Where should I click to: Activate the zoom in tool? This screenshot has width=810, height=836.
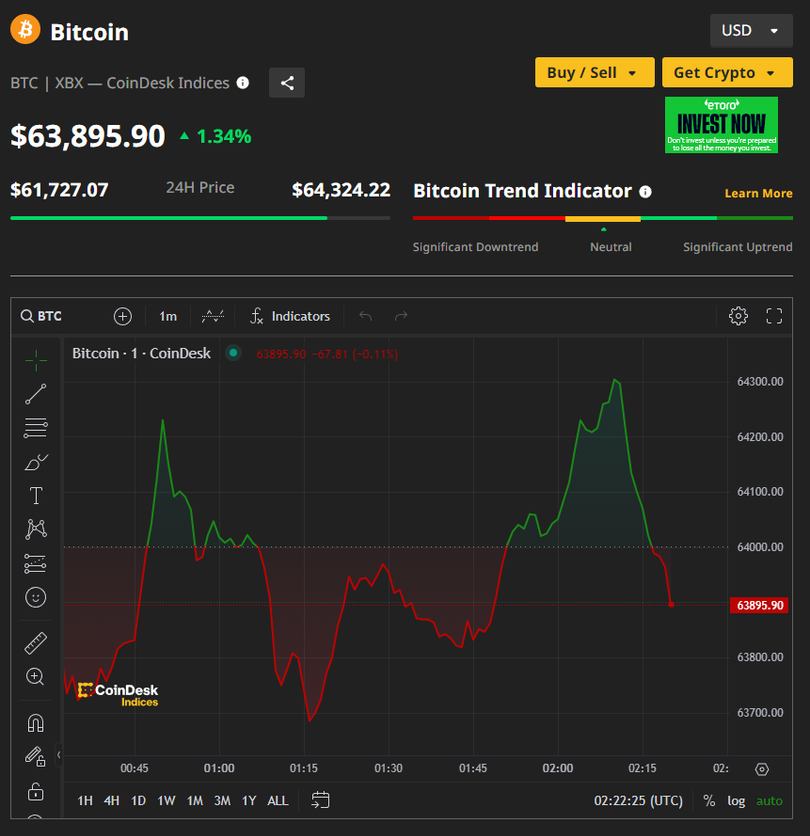36,677
